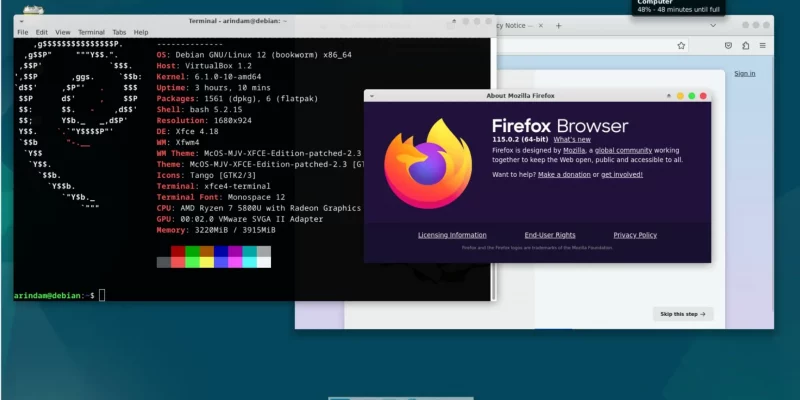Viewport: 800px width, 400px height.
Task: Click the bright yellow block in terminal palette
Action: (207, 262)
